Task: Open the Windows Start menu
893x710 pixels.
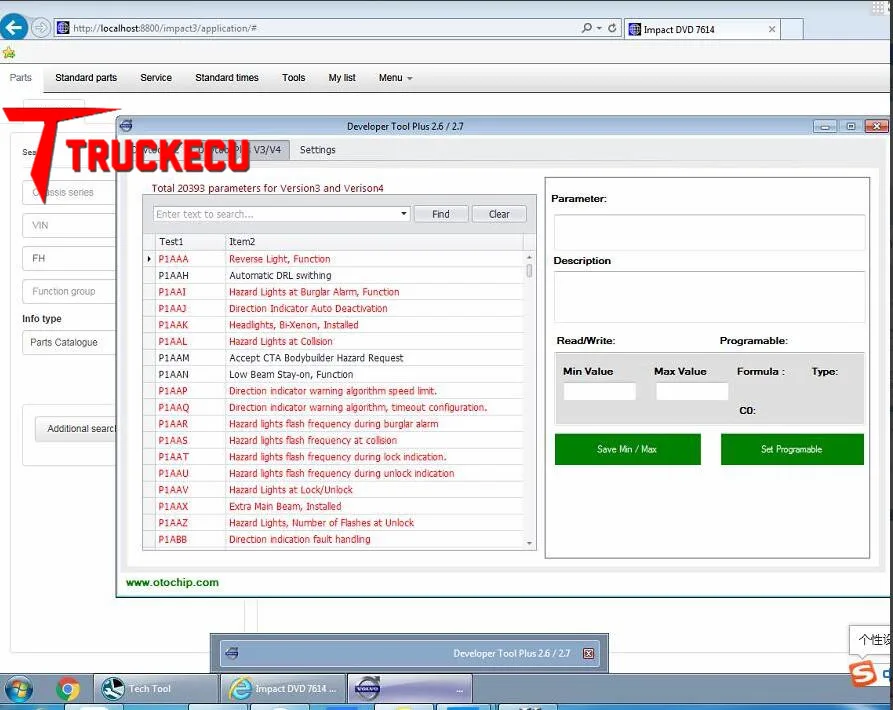Action: tap(19, 689)
